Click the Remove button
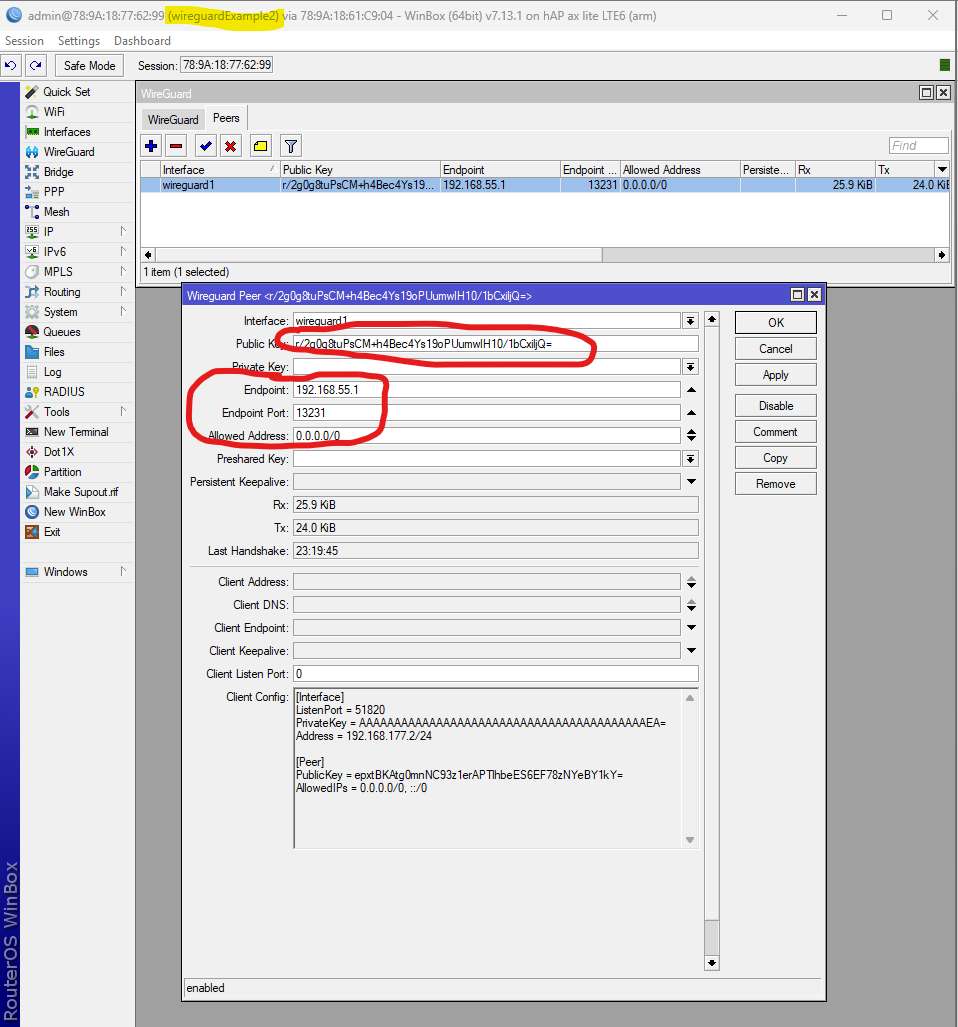Screen dimensions: 958x1027 (775, 483)
